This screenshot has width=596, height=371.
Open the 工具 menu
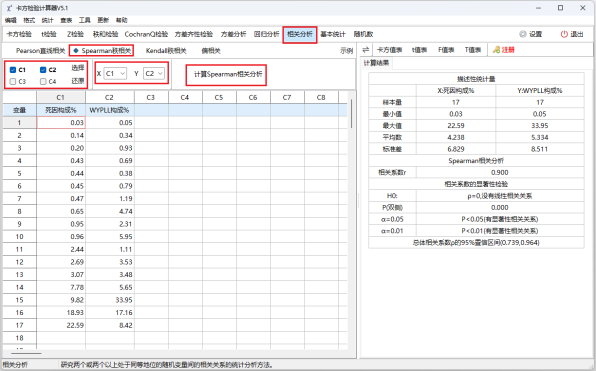84,20
